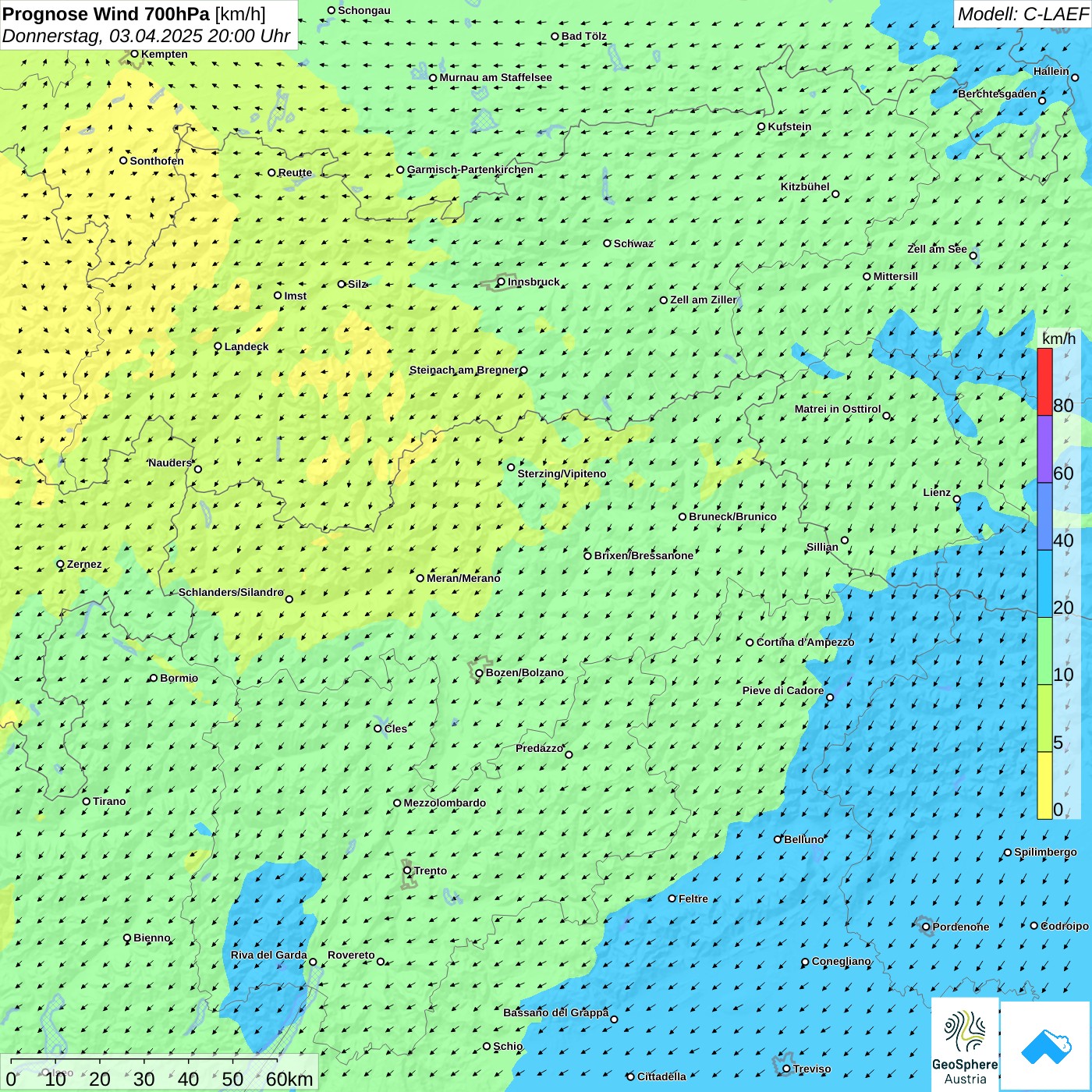Click the red 80 km/h legend color
This screenshot has height=1092, width=1092.
tap(1044, 381)
